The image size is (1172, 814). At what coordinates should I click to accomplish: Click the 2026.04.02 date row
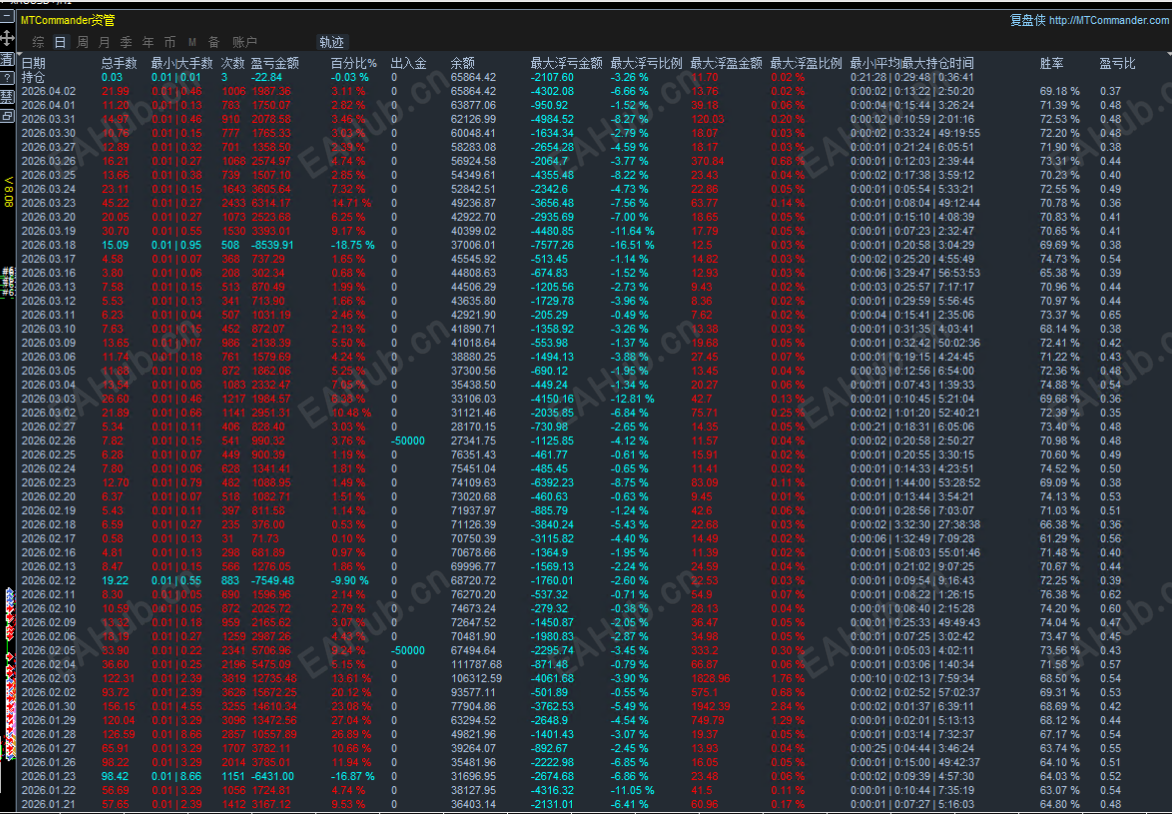[49, 91]
